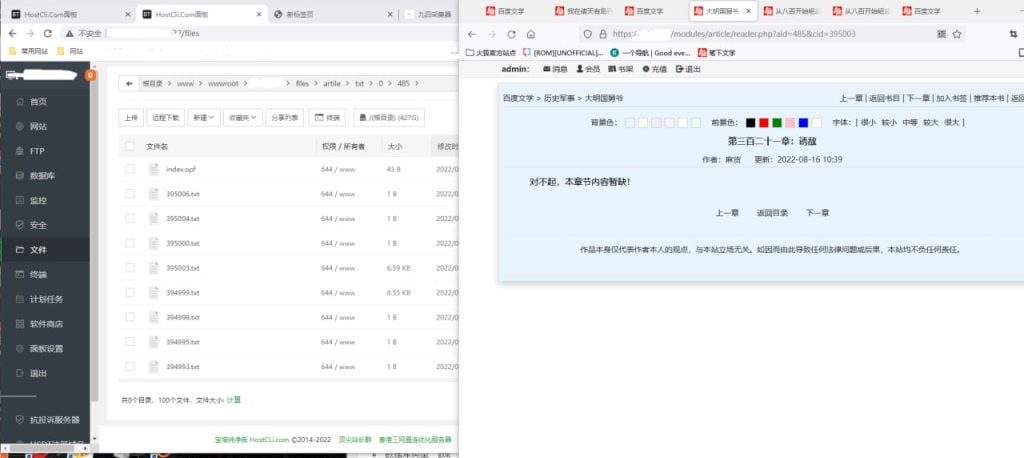Viewport: 1024px width, 458px height.
Task: Open 安全 shield icon in sidebar
Action: click(x=20, y=225)
